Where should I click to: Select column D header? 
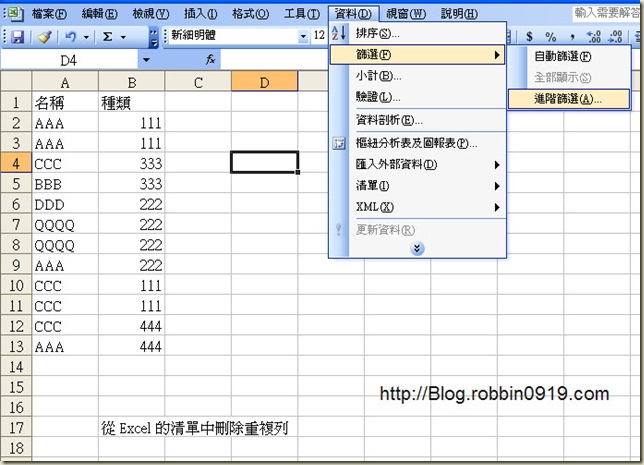click(264, 83)
